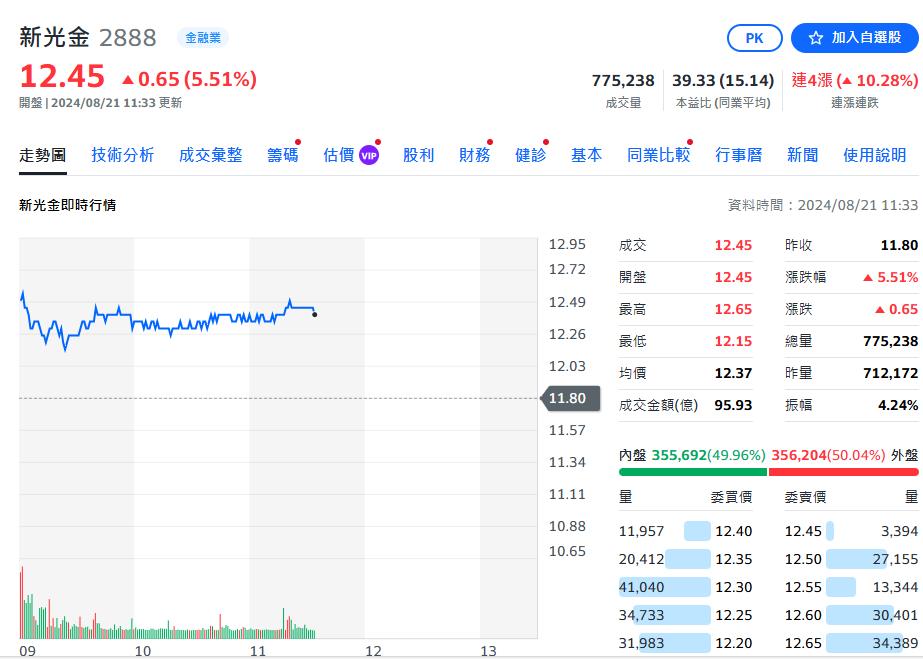Click the bid volume 41,040
Image resolution: width=923 pixels, height=659 pixels.
click(642, 587)
